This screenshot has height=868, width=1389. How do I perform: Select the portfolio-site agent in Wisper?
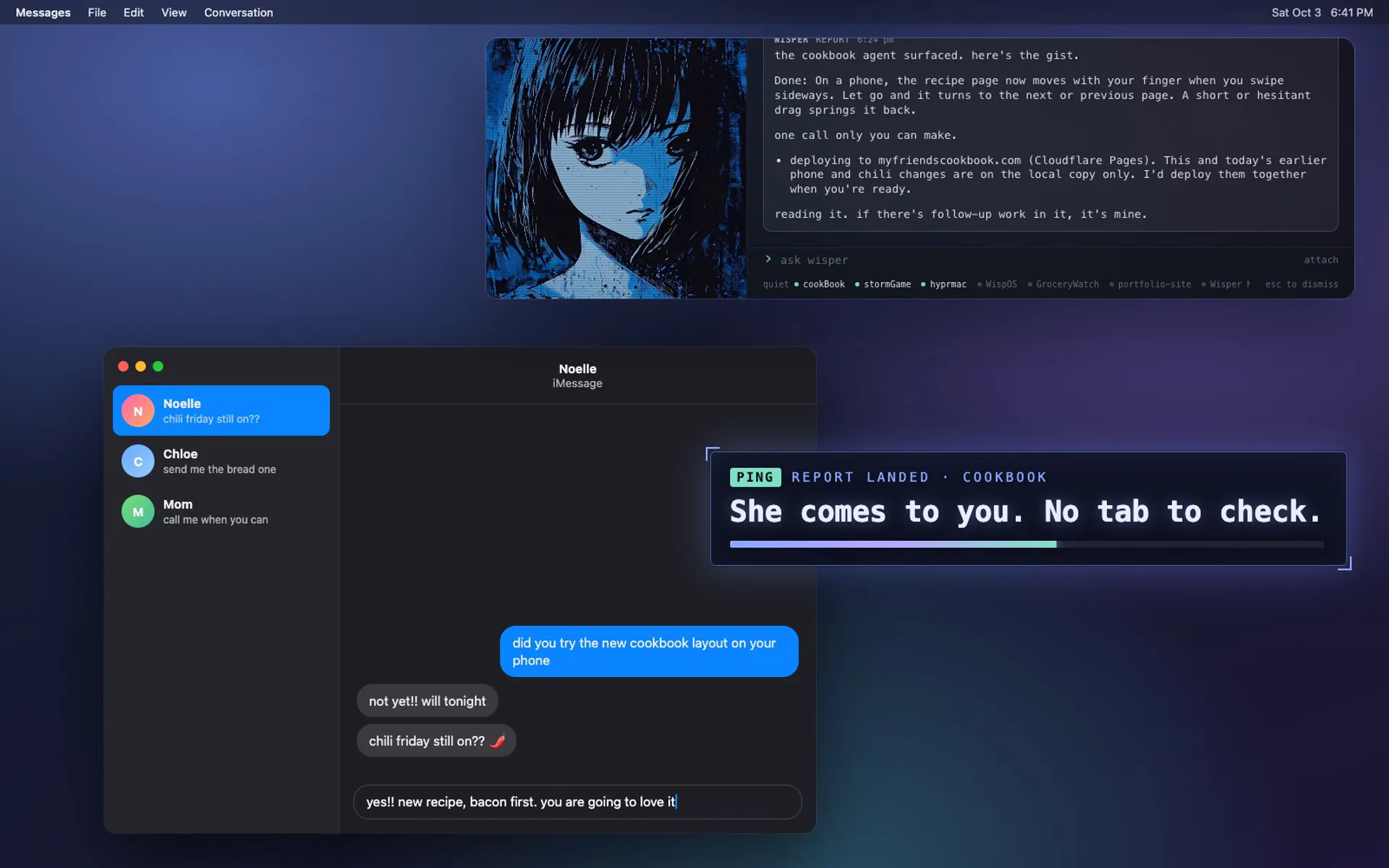(1150, 284)
